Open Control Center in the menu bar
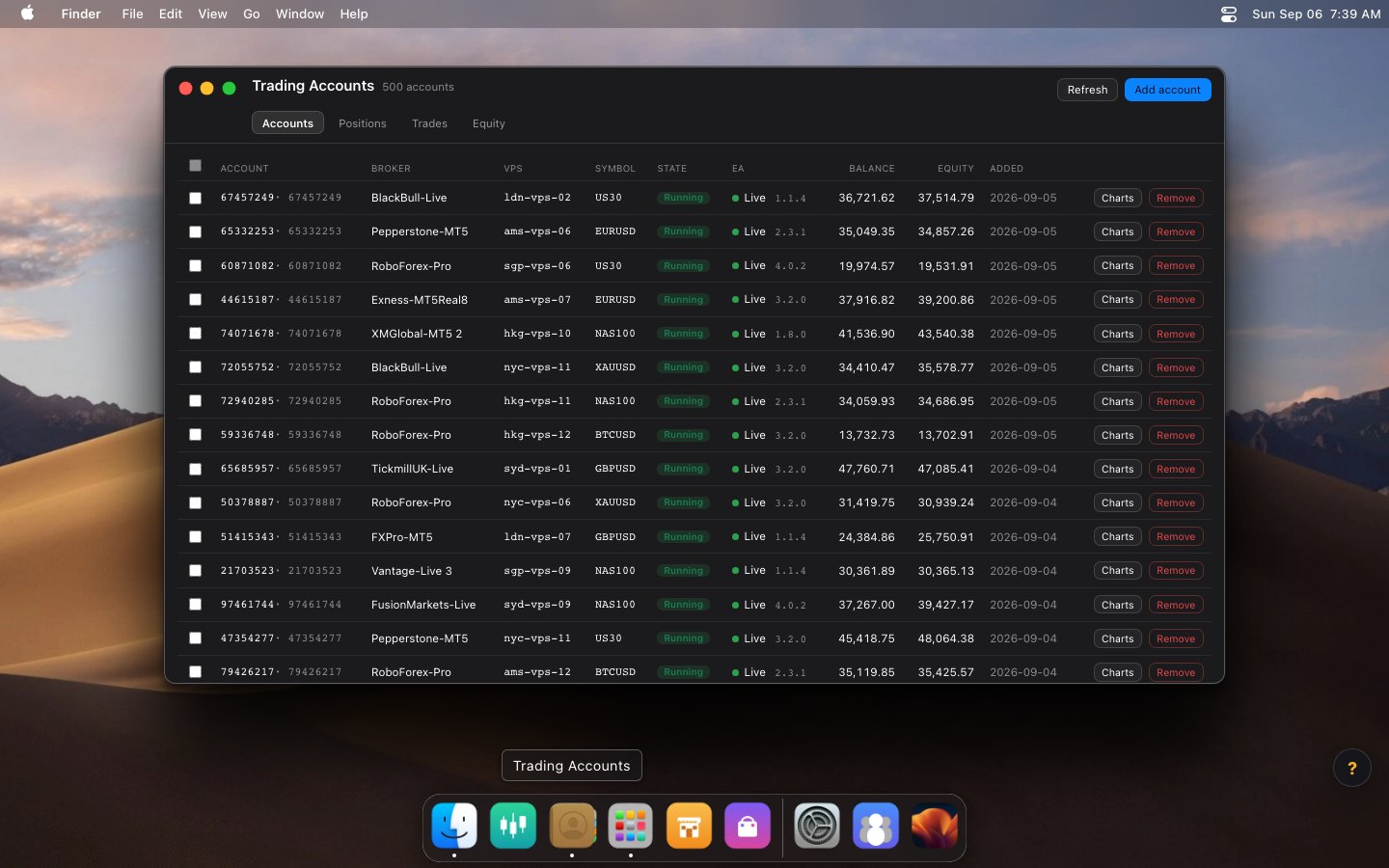 [1229, 14]
